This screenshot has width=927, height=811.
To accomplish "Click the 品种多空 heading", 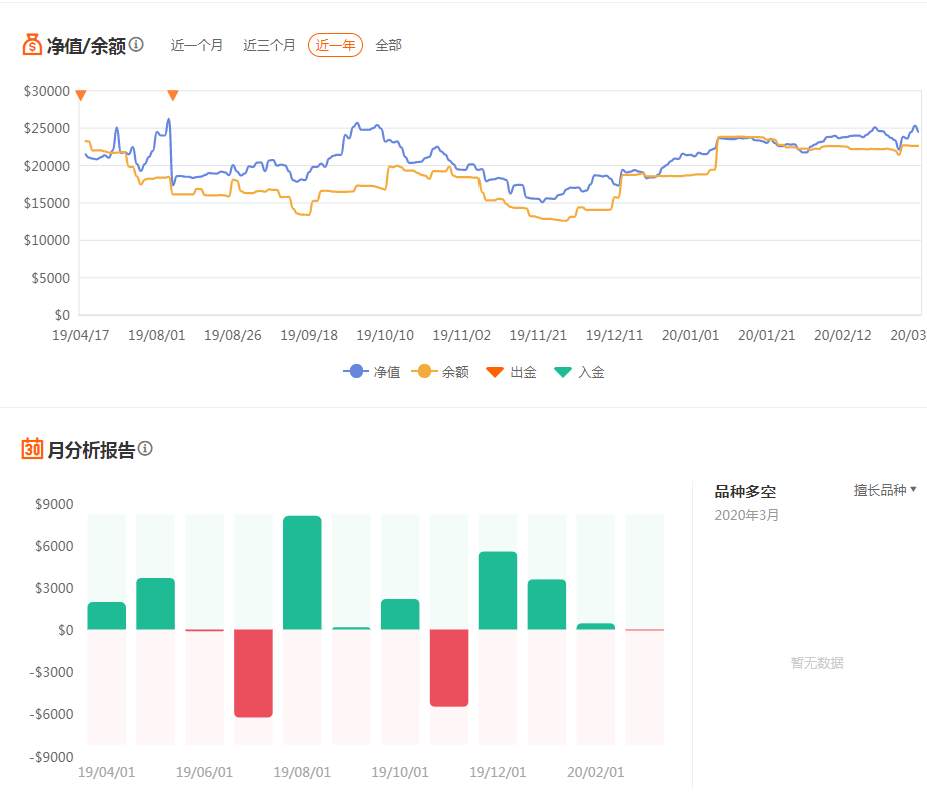I will (745, 491).
